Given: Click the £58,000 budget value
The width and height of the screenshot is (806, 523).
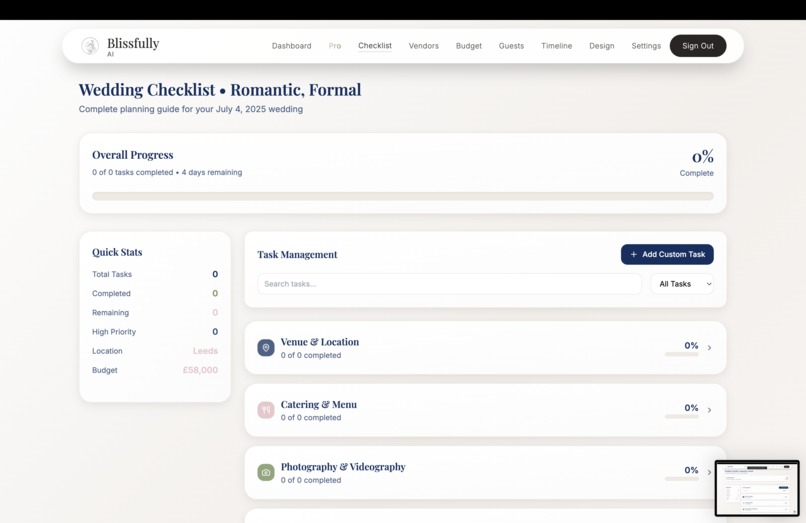Looking at the screenshot, I should click(200, 370).
